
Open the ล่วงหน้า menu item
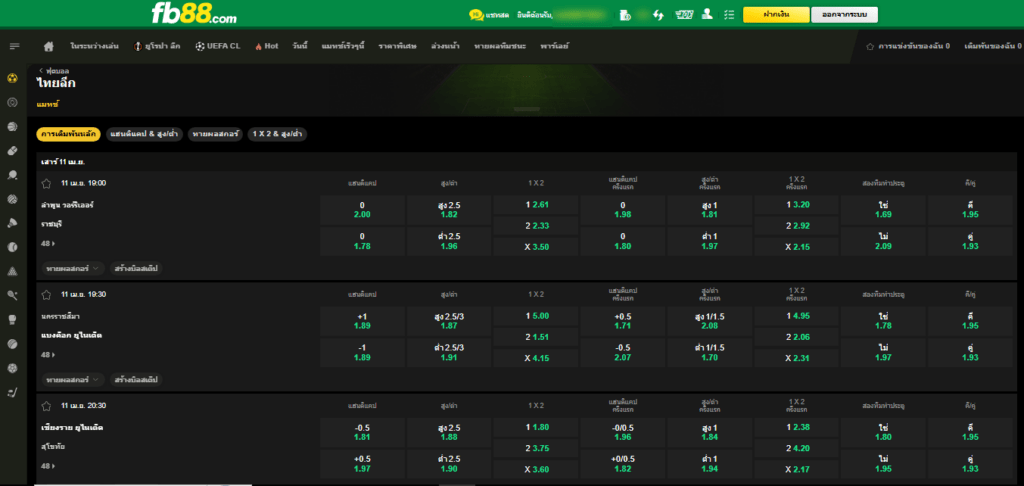[x=445, y=46]
